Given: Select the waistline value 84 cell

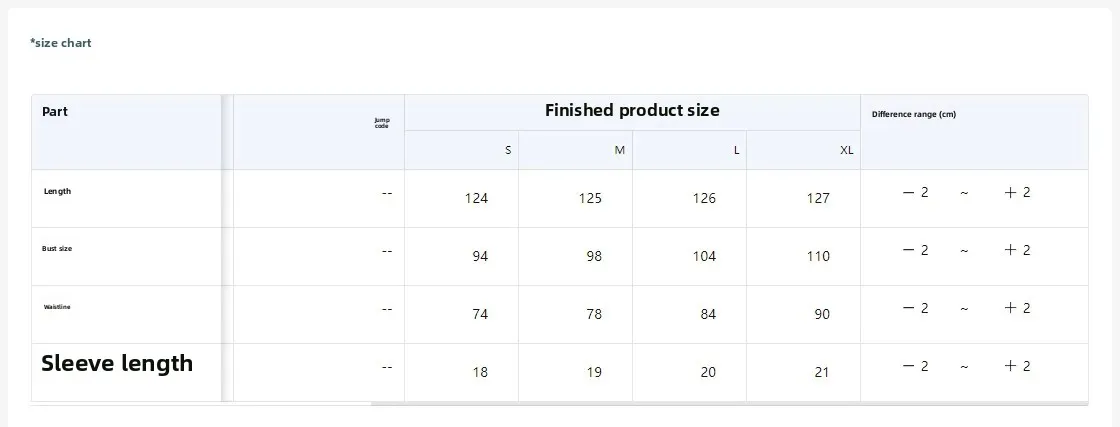Looking at the screenshot, I should point(708,314).
